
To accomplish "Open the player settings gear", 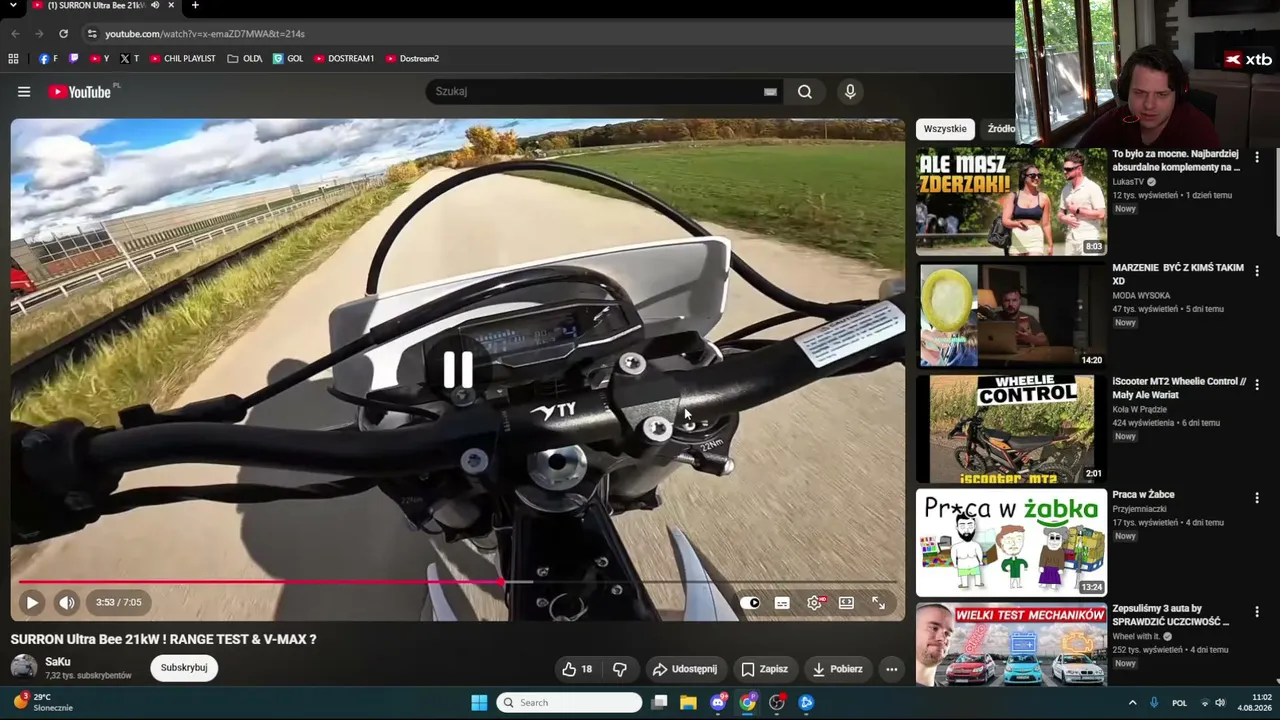I will pyautogui.click(x=815, y=603).
